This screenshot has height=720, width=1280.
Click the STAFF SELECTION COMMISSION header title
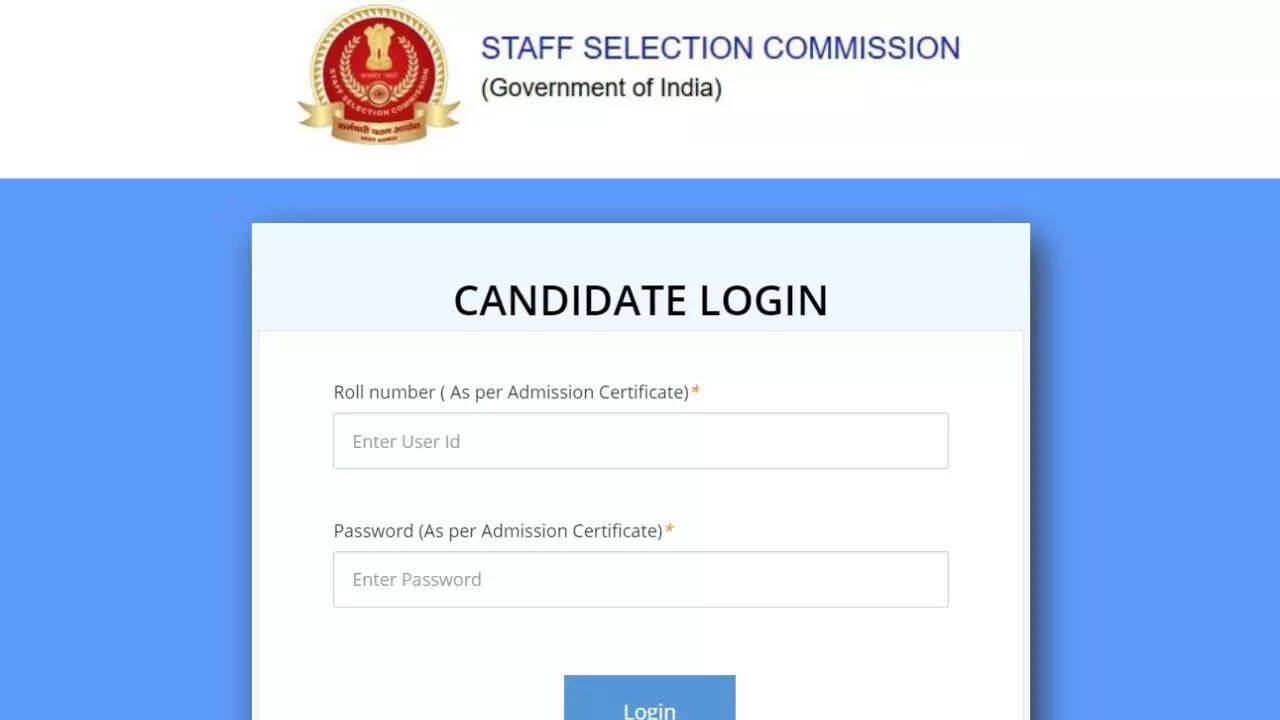coord(720,48)
